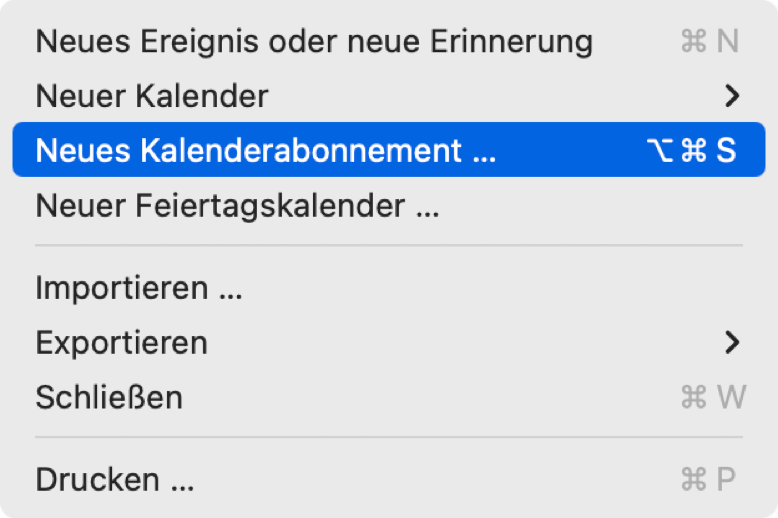Open the Neuer Kalender submenu
Image resolution: width=778 pixels, height=518 pixels.
click(152, 96)
